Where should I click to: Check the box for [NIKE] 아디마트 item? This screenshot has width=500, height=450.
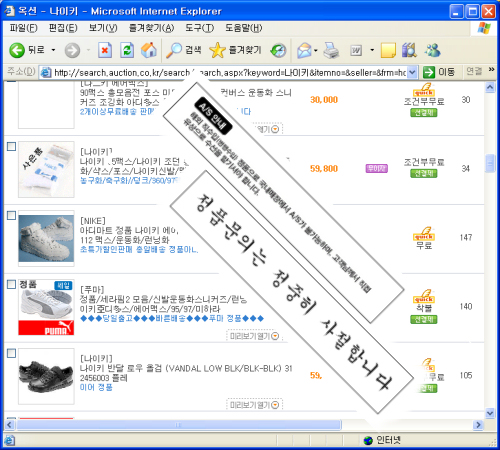11,215
